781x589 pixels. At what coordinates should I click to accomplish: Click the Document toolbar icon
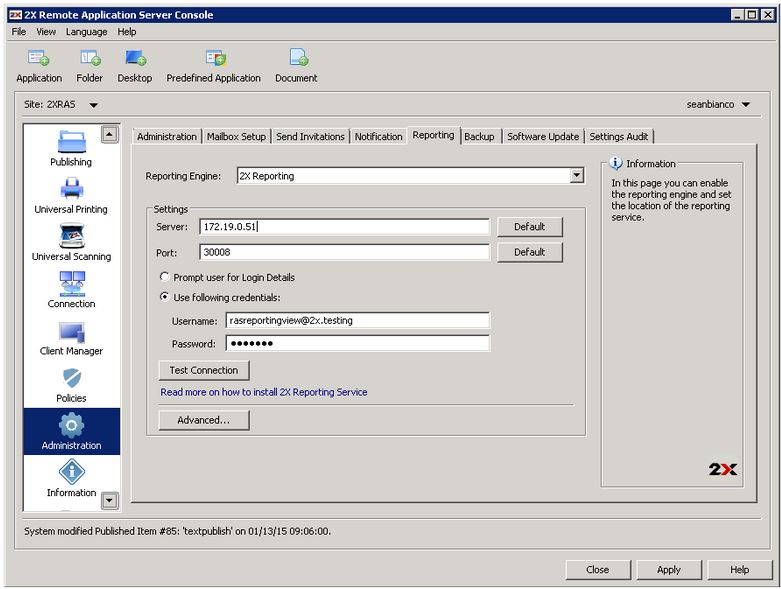click(298, 58)
